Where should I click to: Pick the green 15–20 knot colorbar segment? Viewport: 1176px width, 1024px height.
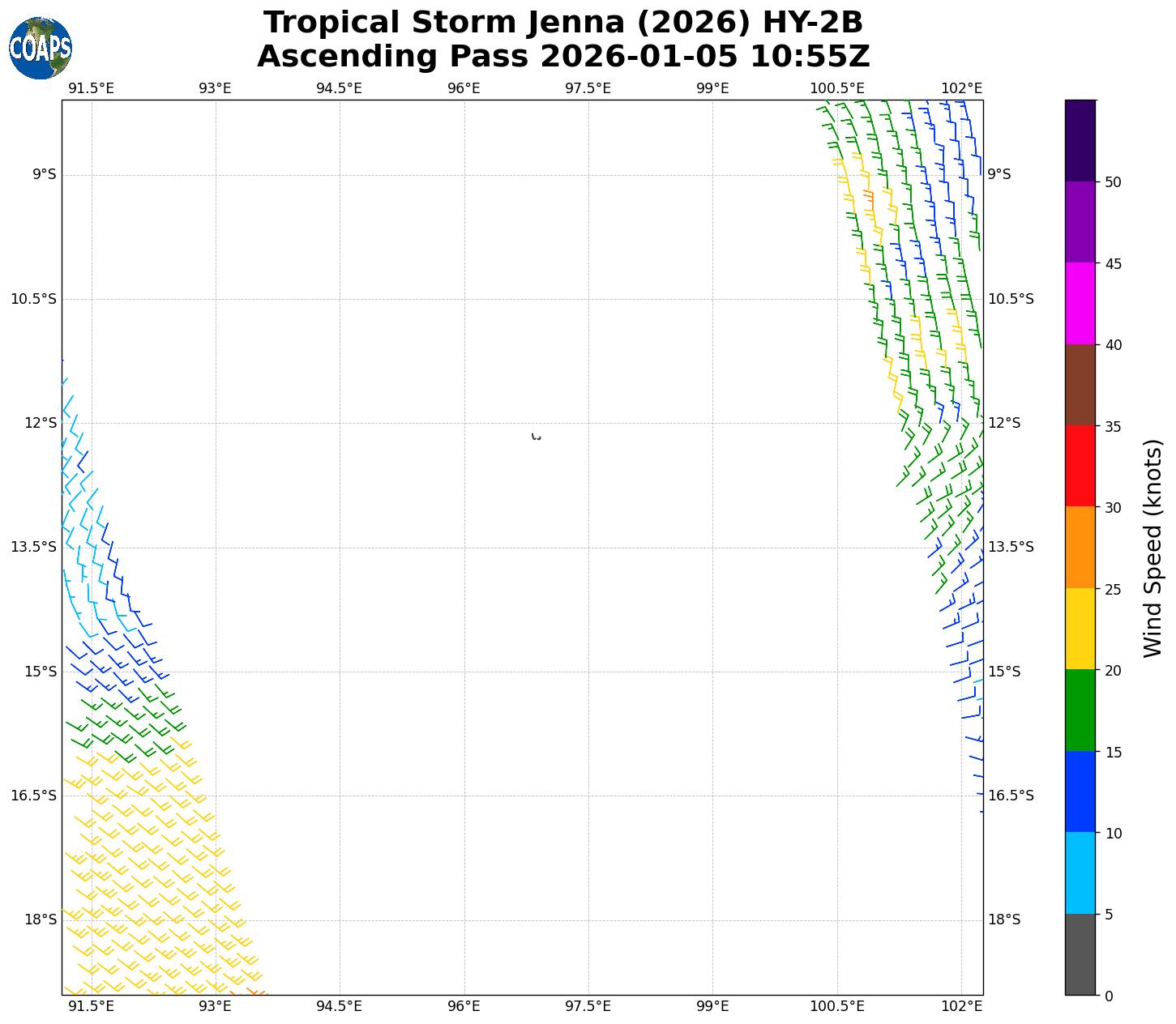(1080, 710)
